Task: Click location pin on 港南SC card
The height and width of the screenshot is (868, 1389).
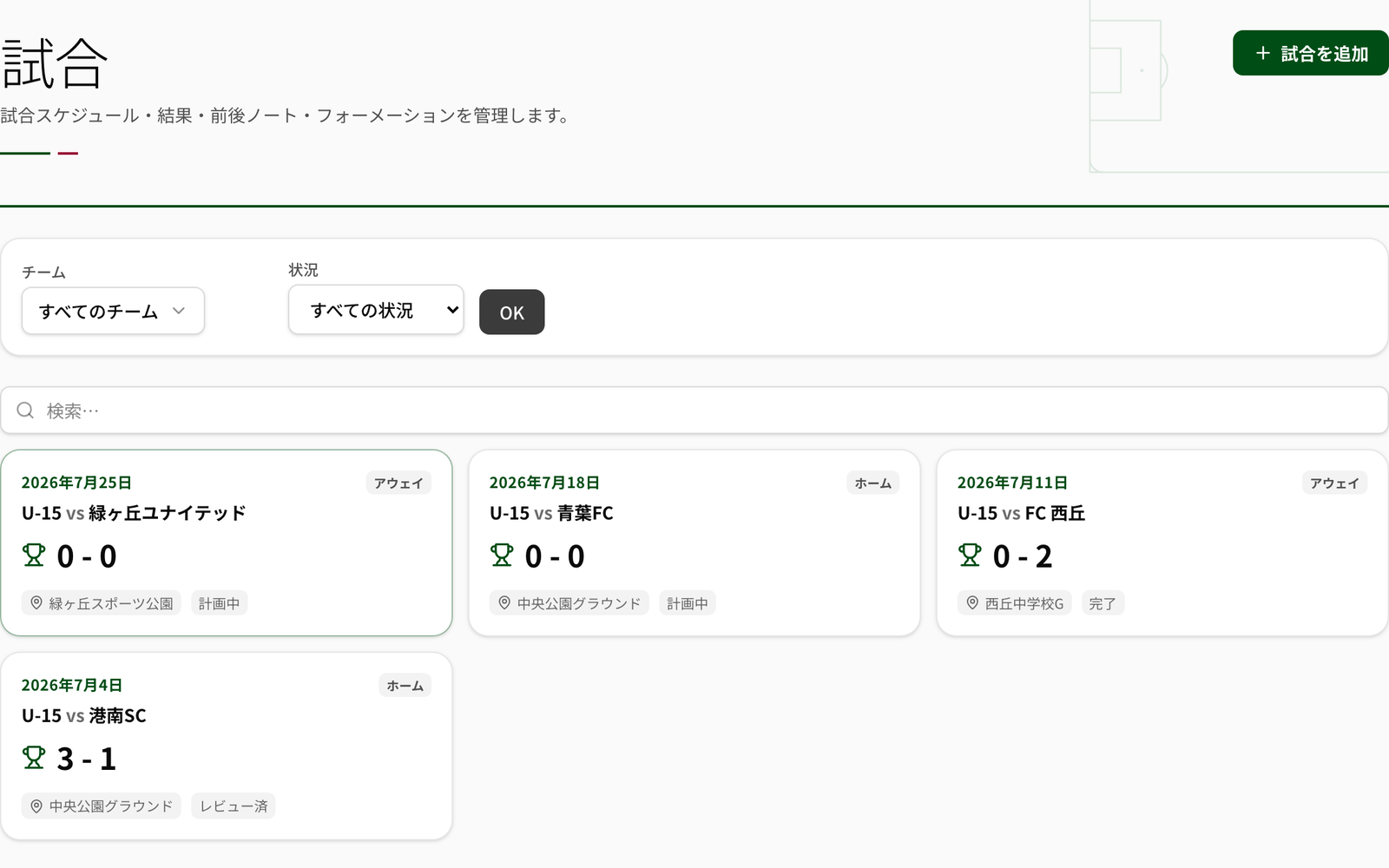Action: [36, 806]
